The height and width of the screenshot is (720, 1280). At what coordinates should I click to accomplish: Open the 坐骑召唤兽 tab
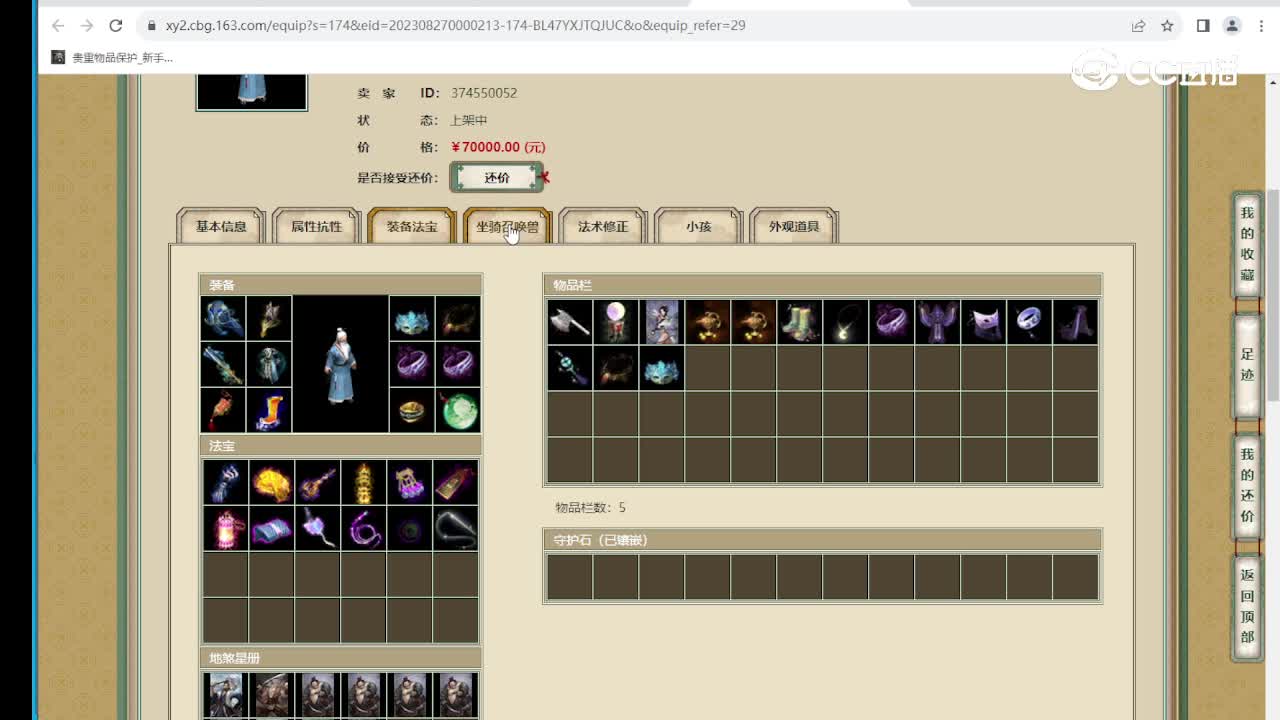(507, 227)
